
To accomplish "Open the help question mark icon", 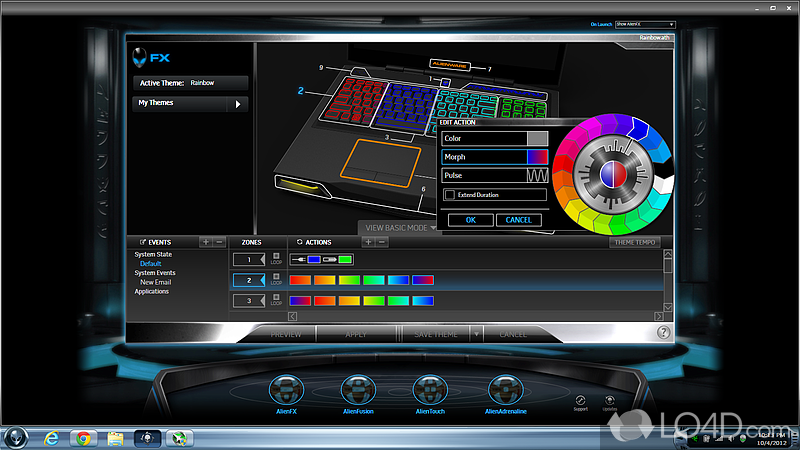I will point(663,333).
